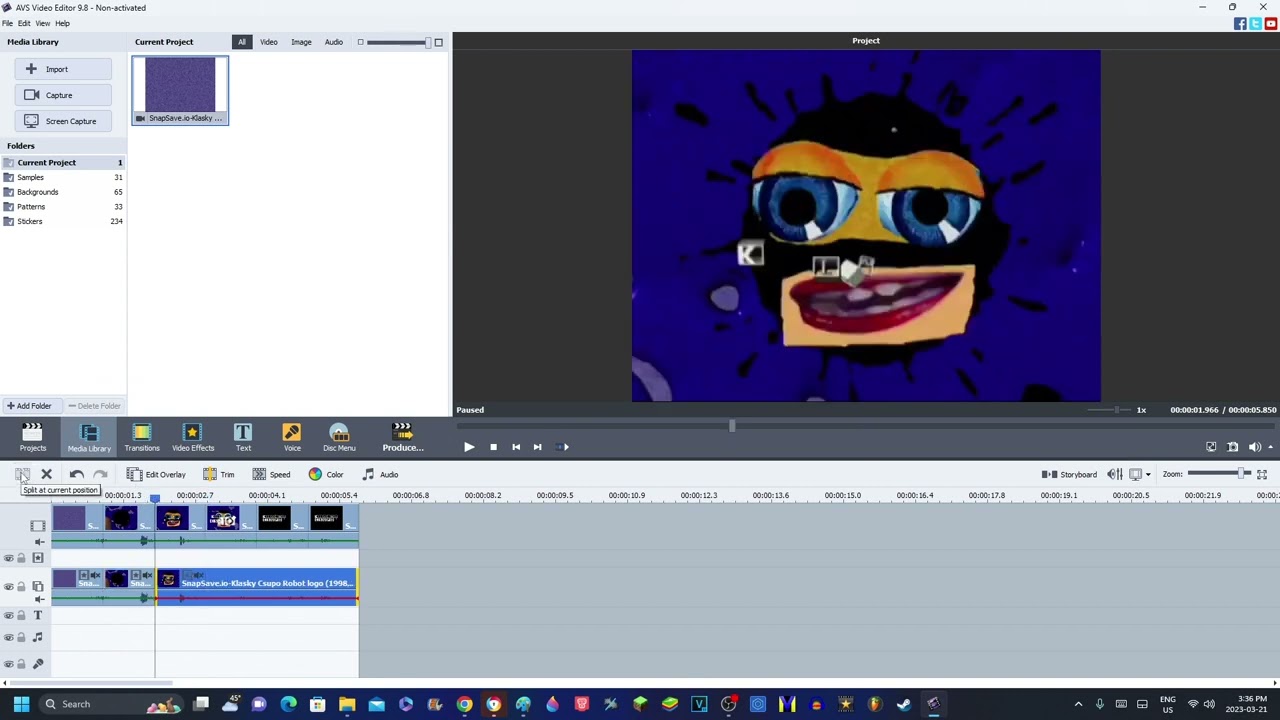This screenshot has height=720, width=1280.
Task: Open the View menu
Action: click(43, 23)
